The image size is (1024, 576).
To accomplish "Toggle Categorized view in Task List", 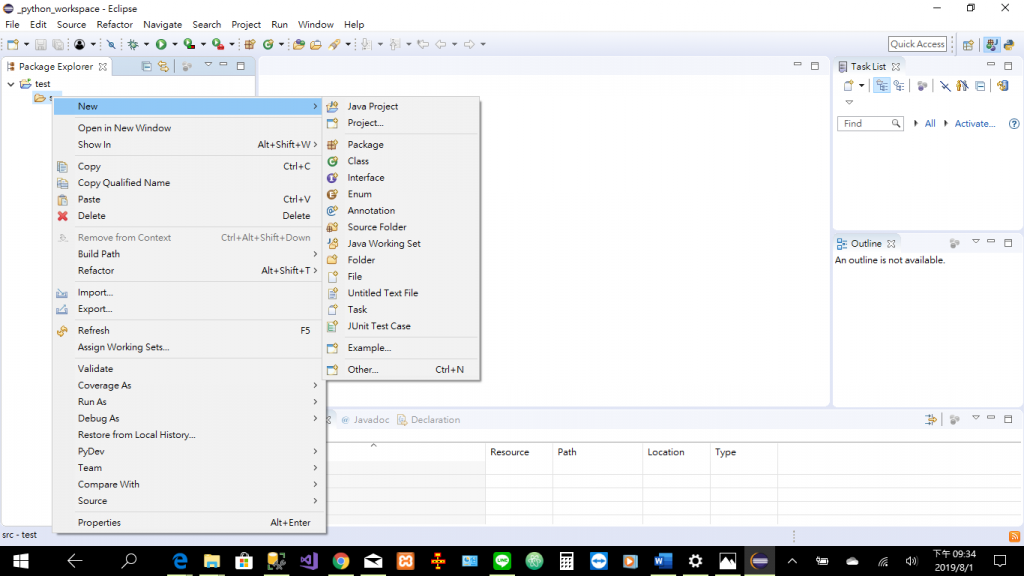I will click(882, 86).
